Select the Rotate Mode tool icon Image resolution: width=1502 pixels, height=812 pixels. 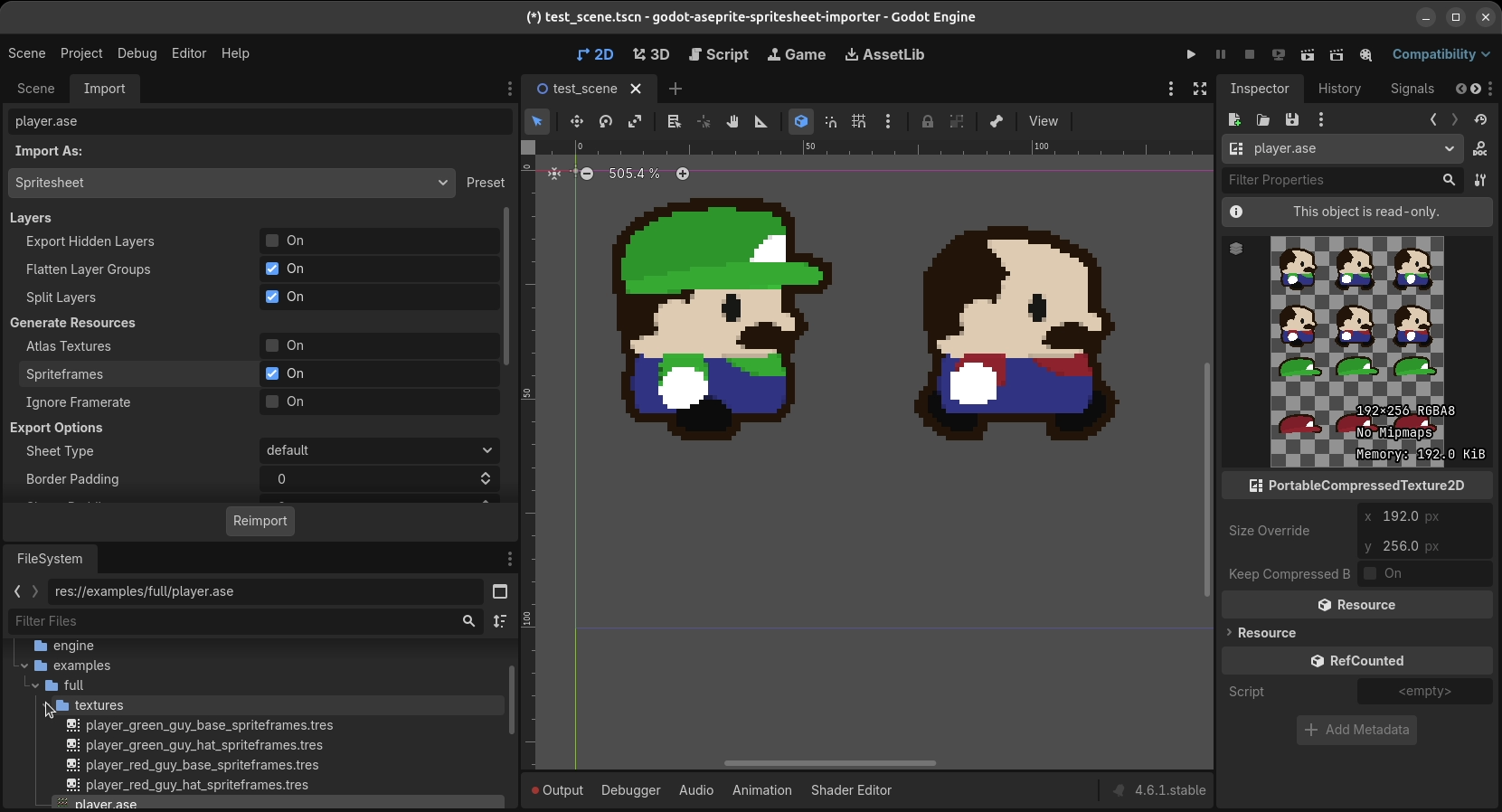[606, 121]
